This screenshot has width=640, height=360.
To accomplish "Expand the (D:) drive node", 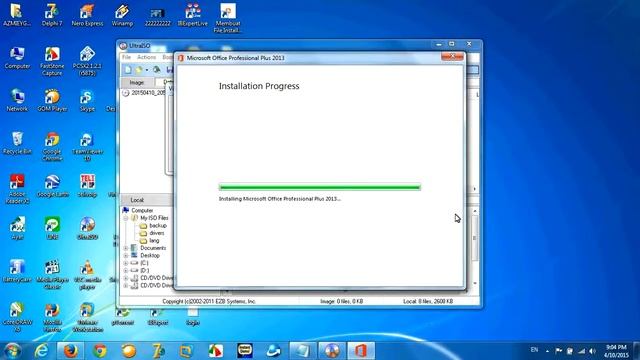I will tap(126, 271).
